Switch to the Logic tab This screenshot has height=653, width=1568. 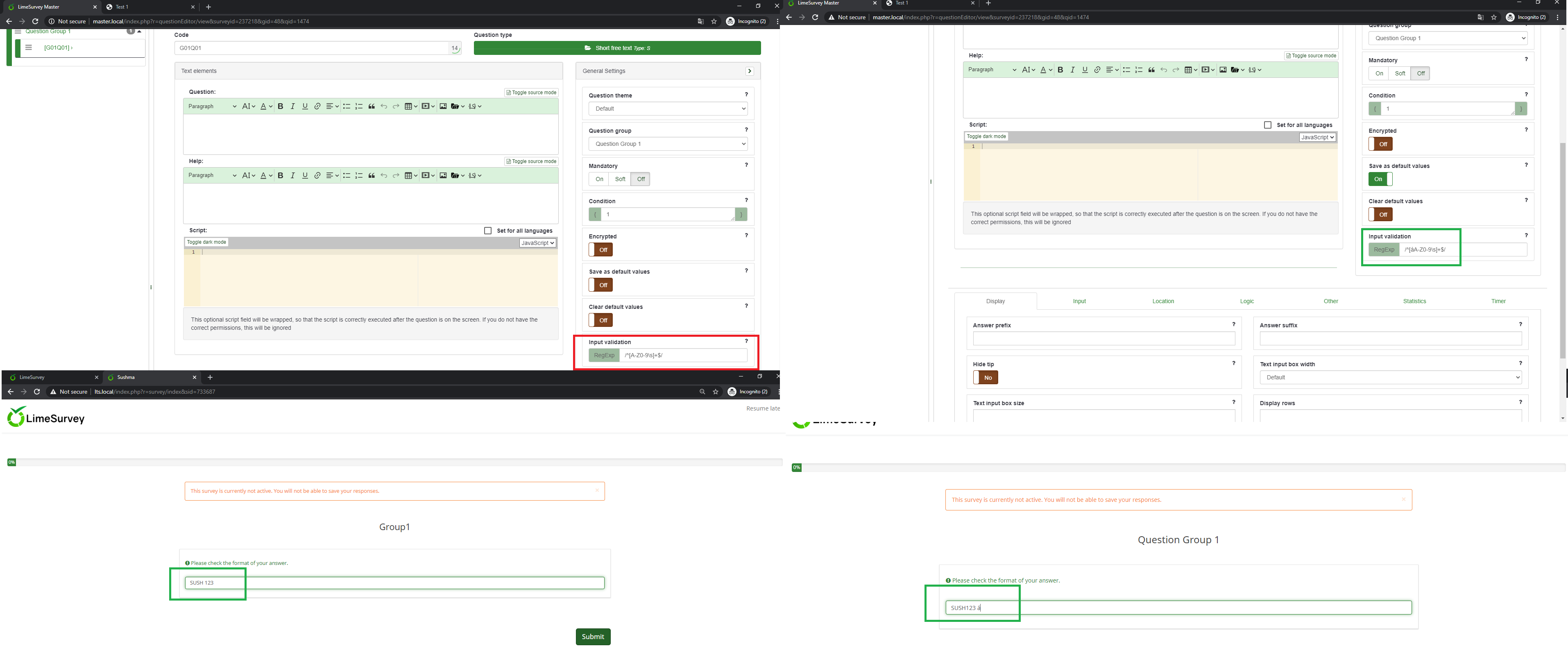1246,301
